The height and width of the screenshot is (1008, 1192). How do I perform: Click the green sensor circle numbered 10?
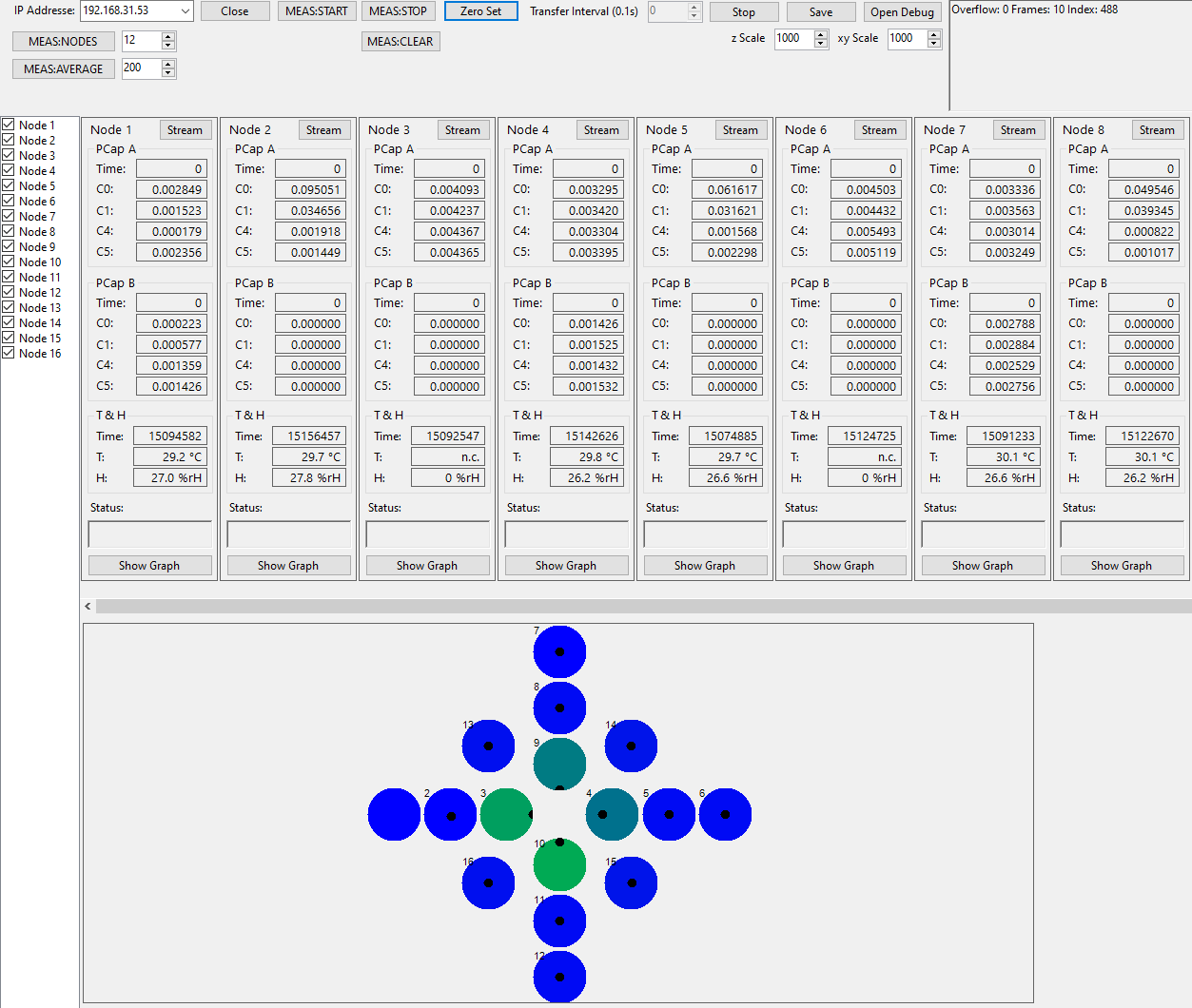click(559, 864)
